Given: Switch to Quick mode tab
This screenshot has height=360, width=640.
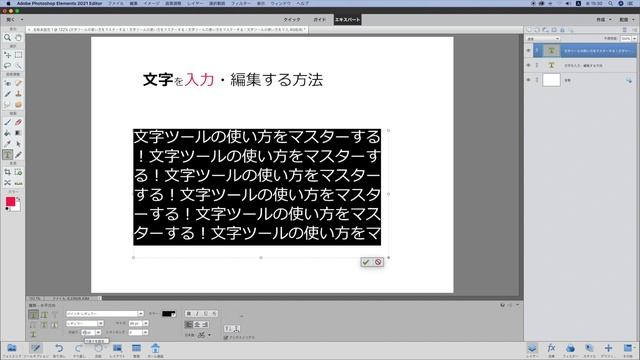Looking at the screenshot, I should pyautogui.click(x=292, y=20).
